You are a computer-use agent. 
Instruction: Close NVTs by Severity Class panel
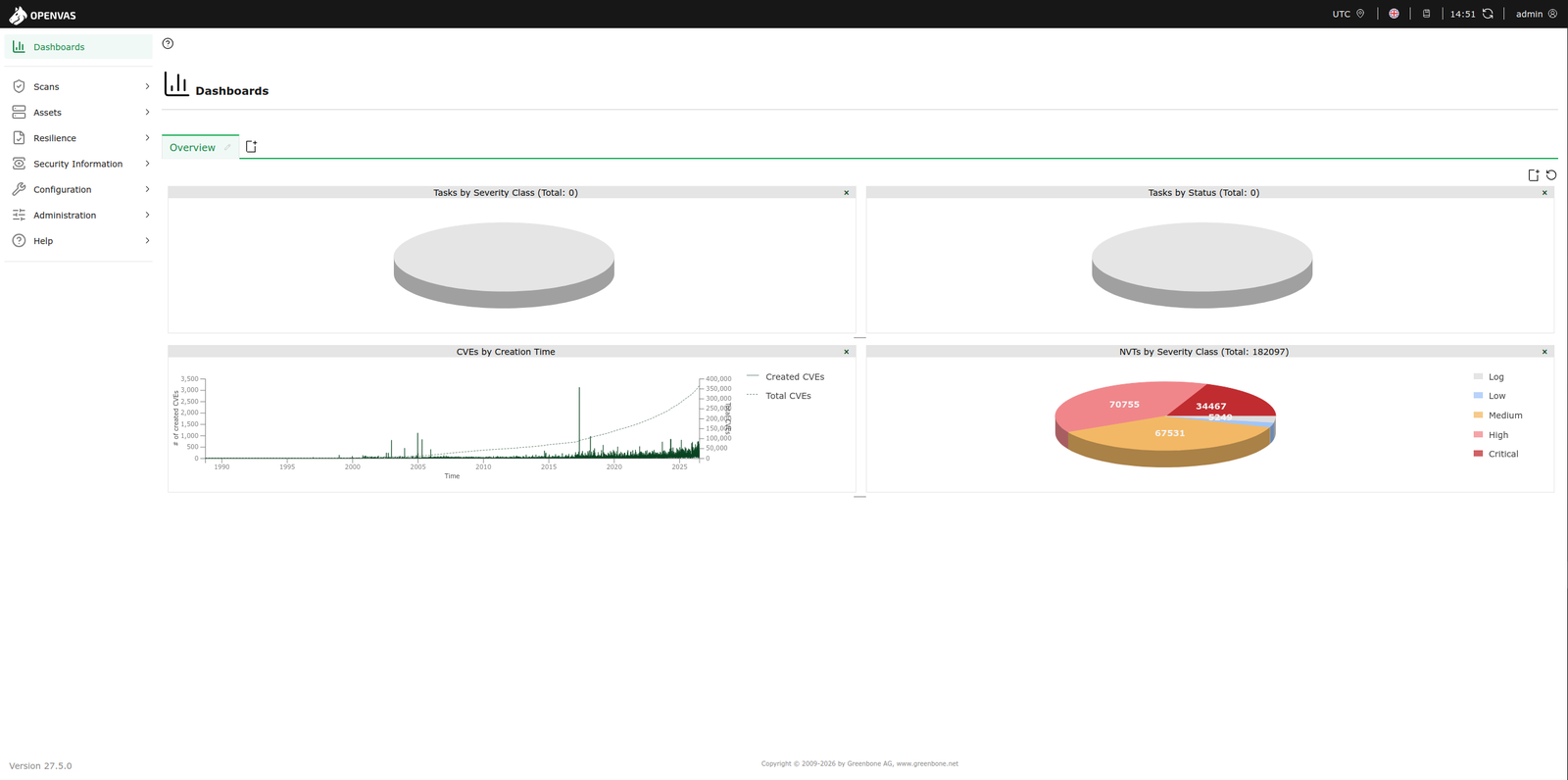[1544, 352]
